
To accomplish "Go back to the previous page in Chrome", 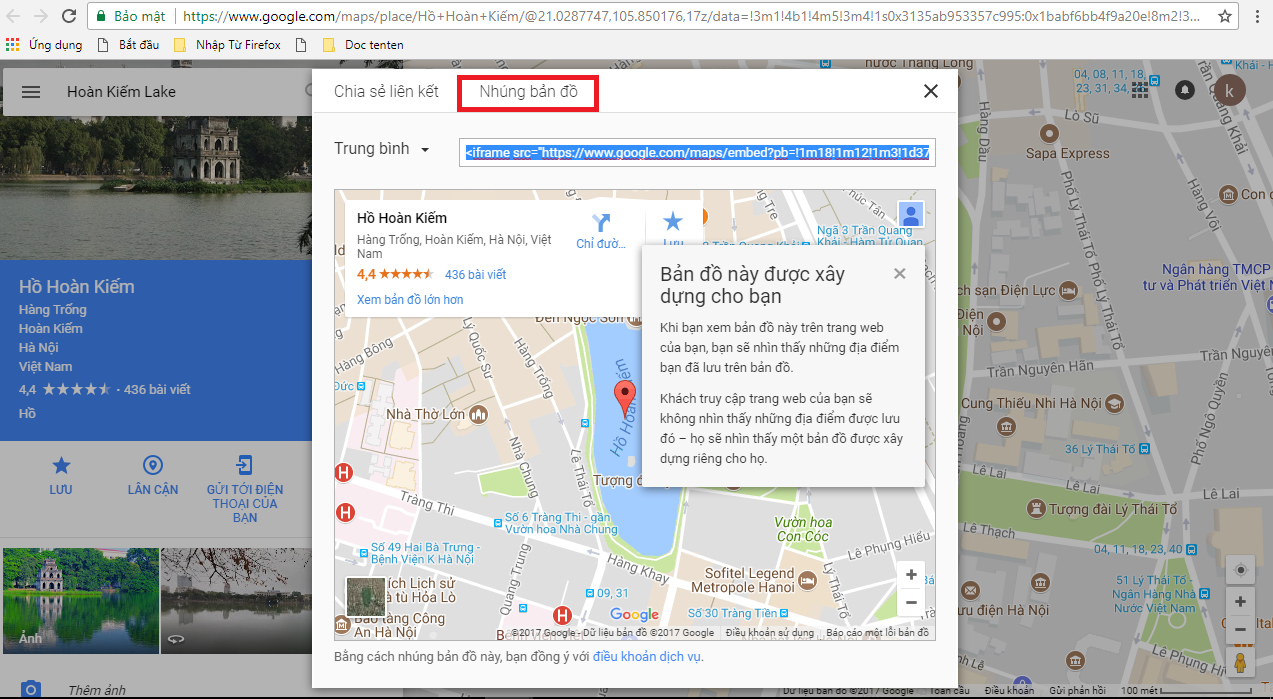I will tap(14, 16).
